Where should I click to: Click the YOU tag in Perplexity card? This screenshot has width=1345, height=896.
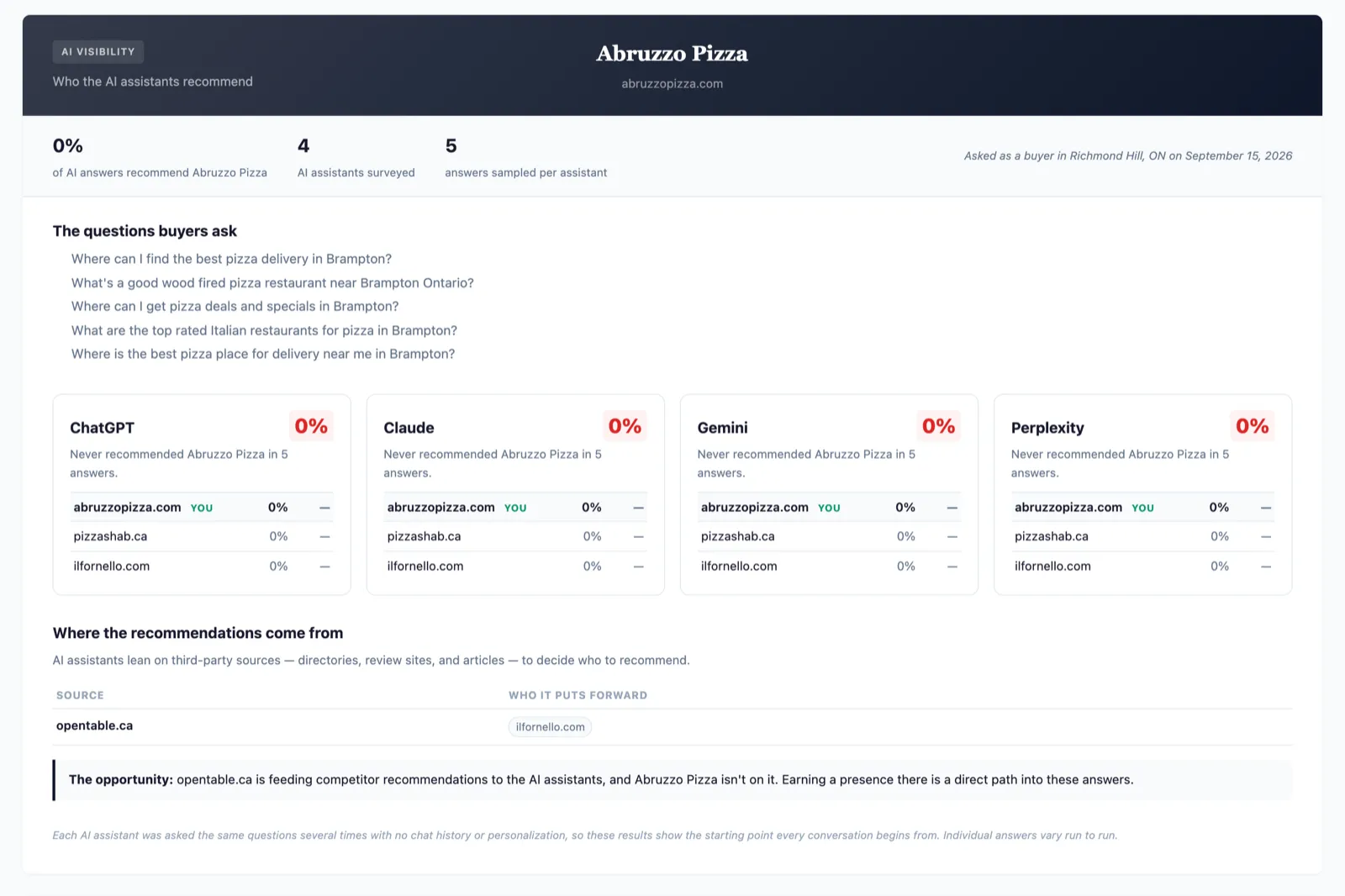[1142, 509]
